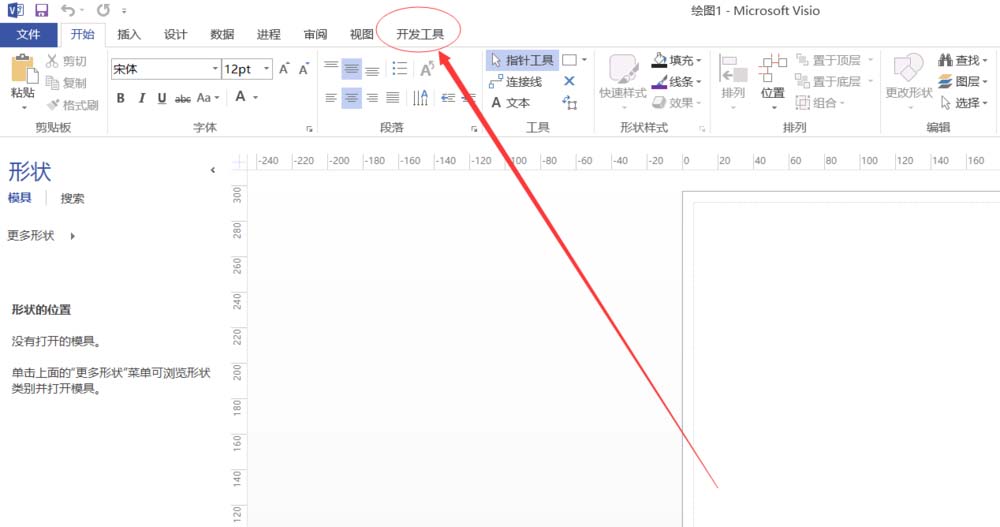1000x527 pixels.
Task: Open the Effects (效果) dropdown
Action: click(x=677, y=103)
